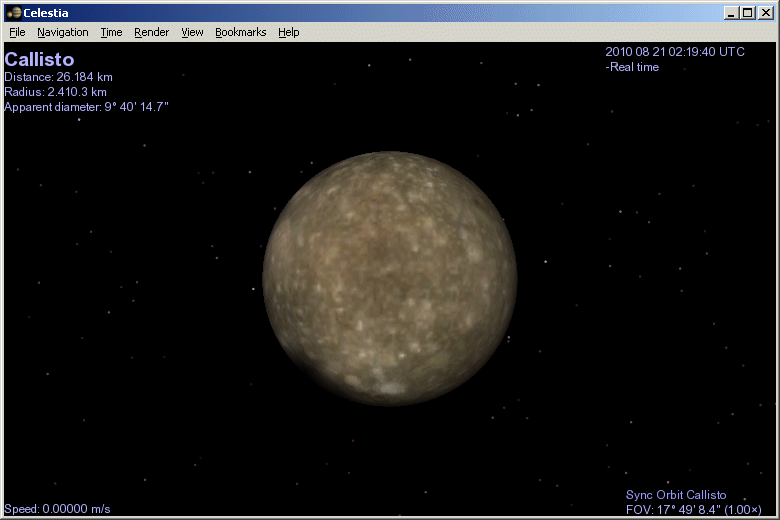Click the Celestia icon in the title bar
The image size is (780, 520).
point(14,12)
